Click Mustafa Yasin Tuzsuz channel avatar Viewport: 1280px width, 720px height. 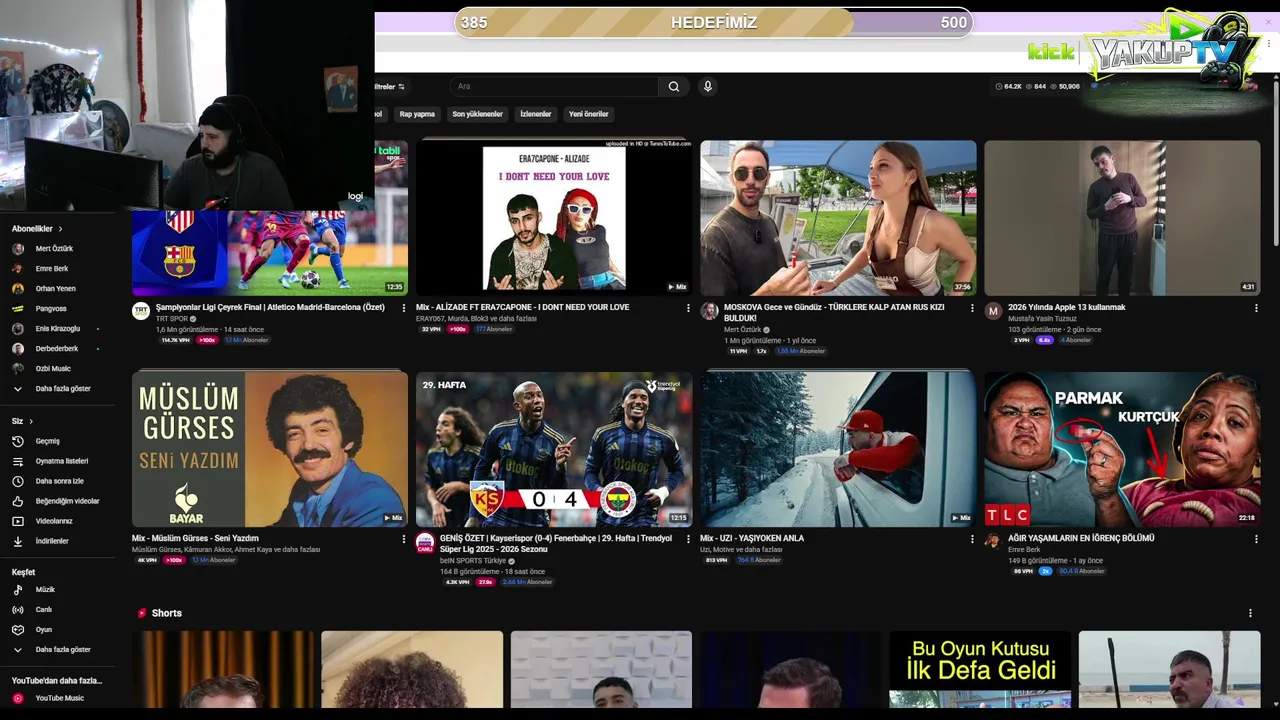point(993,311)
